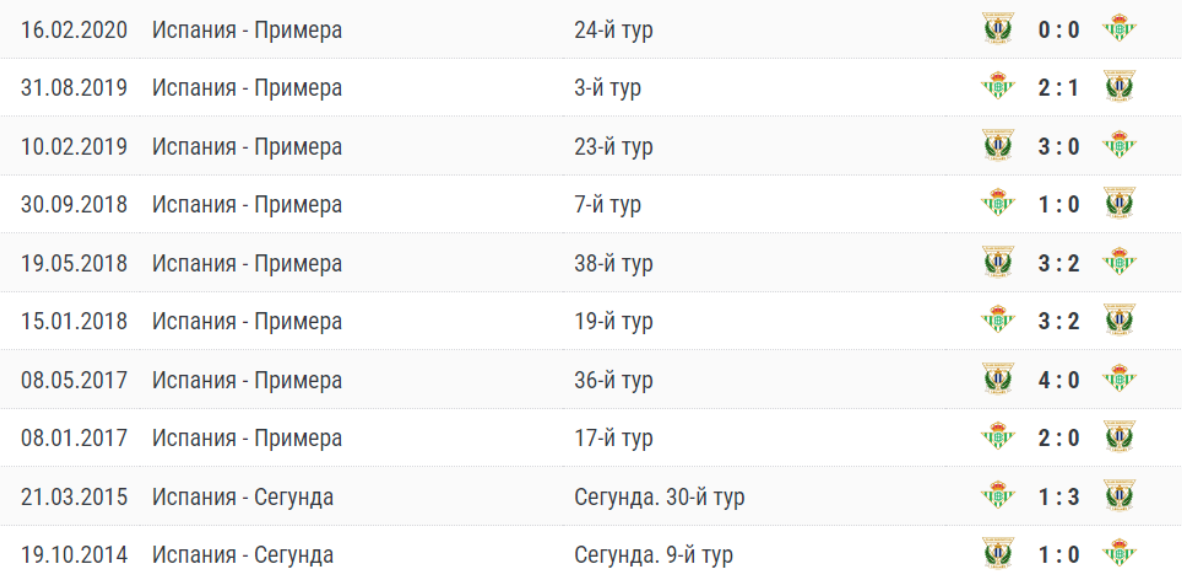1182x582 pixels.
Task: Click the 1 : 3 score result
Action: (1058, 496)
